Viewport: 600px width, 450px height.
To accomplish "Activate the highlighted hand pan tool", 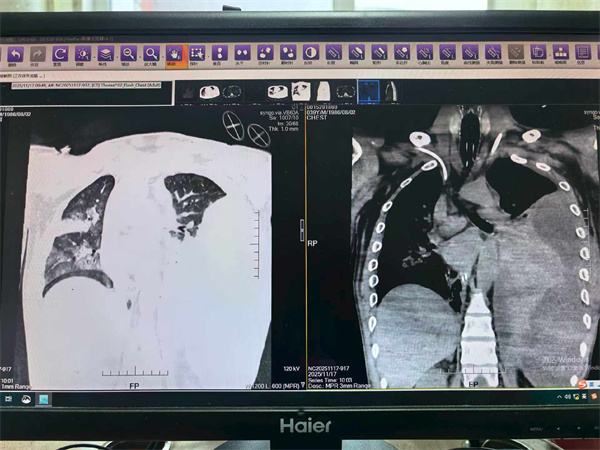I will [175, 53].
